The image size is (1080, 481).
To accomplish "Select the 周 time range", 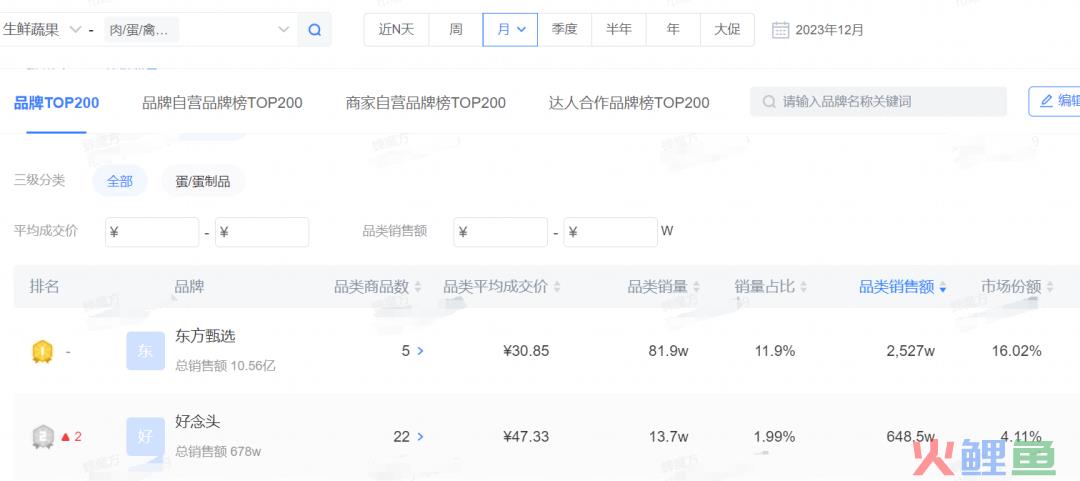I will tap(456, 30).
